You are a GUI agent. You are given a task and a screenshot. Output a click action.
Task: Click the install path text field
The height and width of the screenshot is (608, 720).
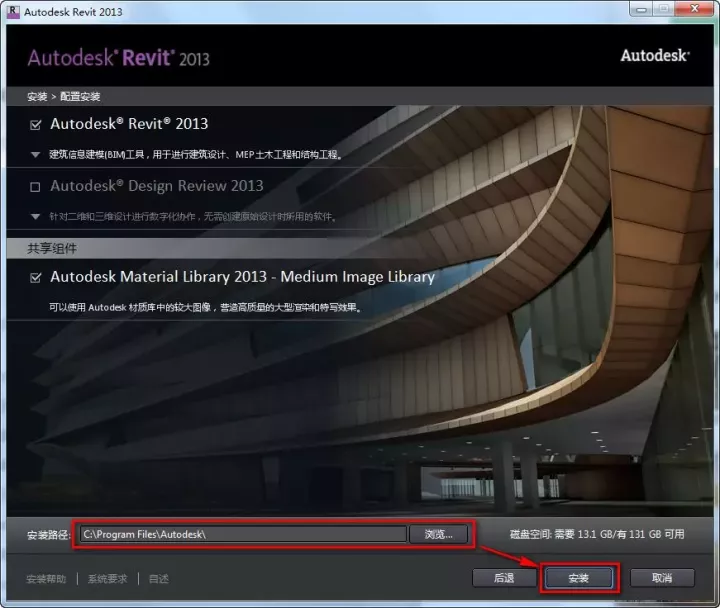[242, 534]
